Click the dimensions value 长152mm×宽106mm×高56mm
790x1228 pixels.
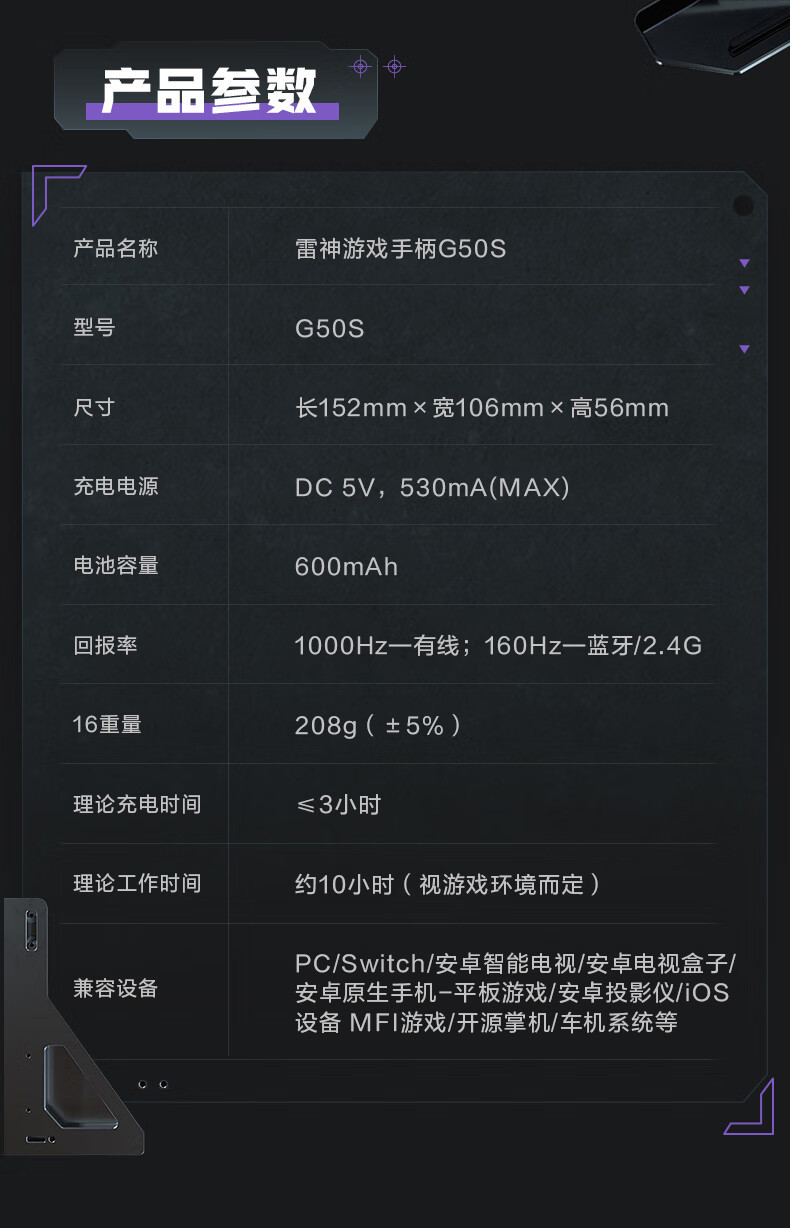point(481,407)
